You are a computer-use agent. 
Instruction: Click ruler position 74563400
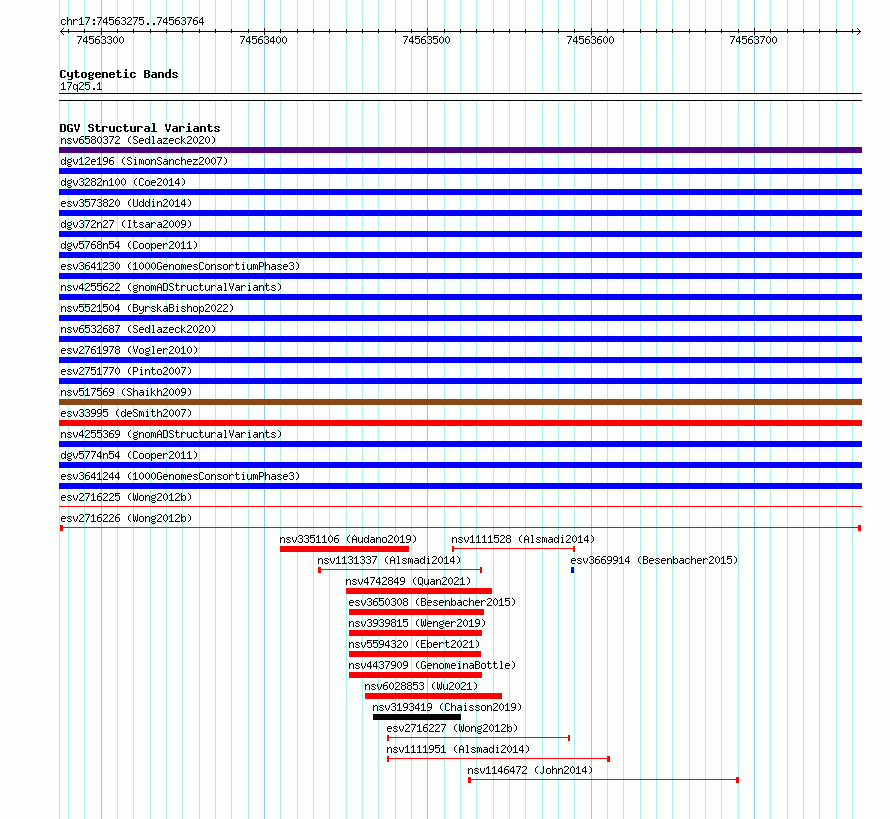pos(263,40)
